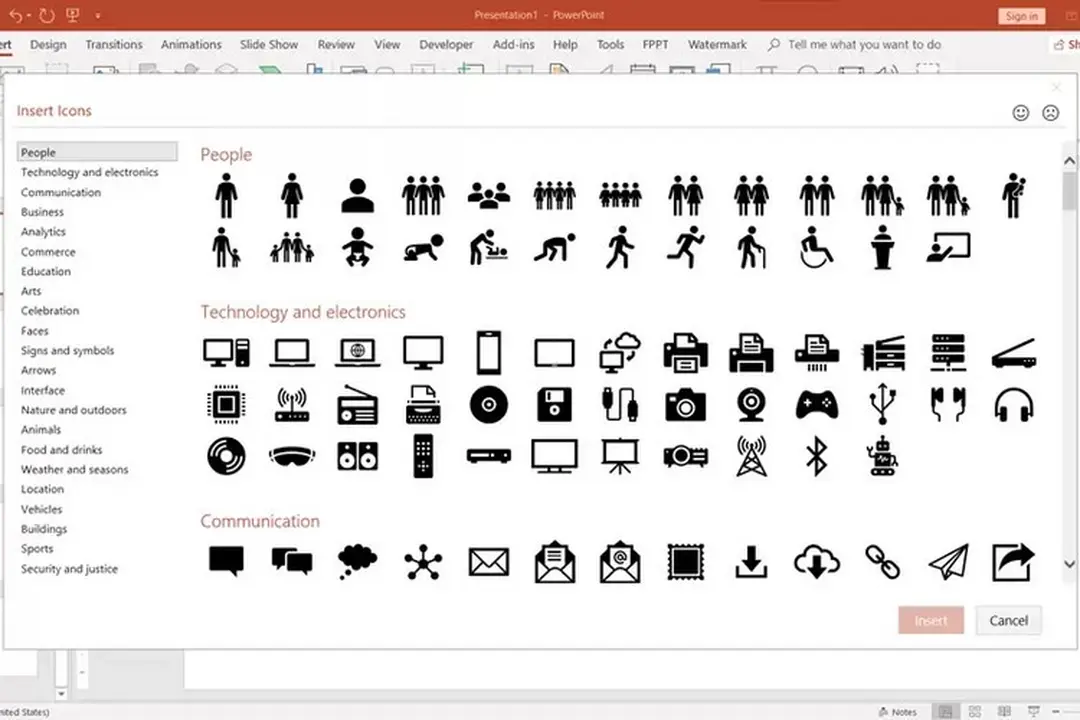1080x720 pixels.
Task: Open the Developer tab
Action: [x=446, y=44]
